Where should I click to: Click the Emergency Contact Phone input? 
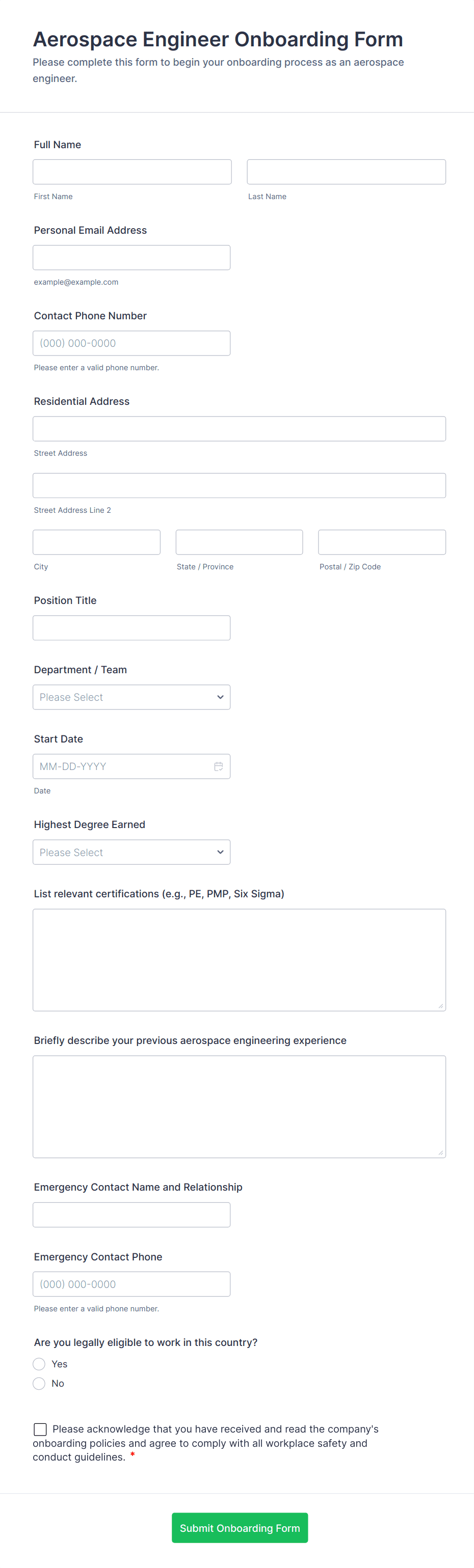click(x=131, y=1284)
